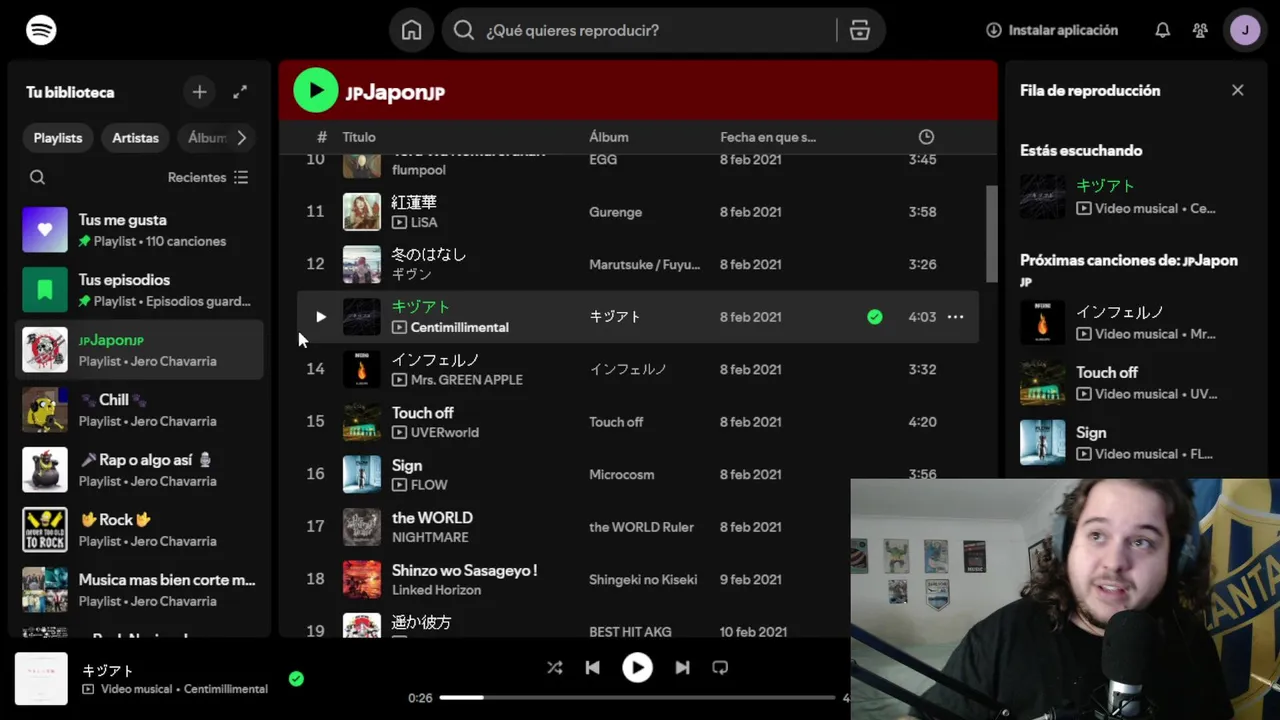Open more options for キヅアト row
Viewport: 1280px width, 720px height.
(956, 317)
